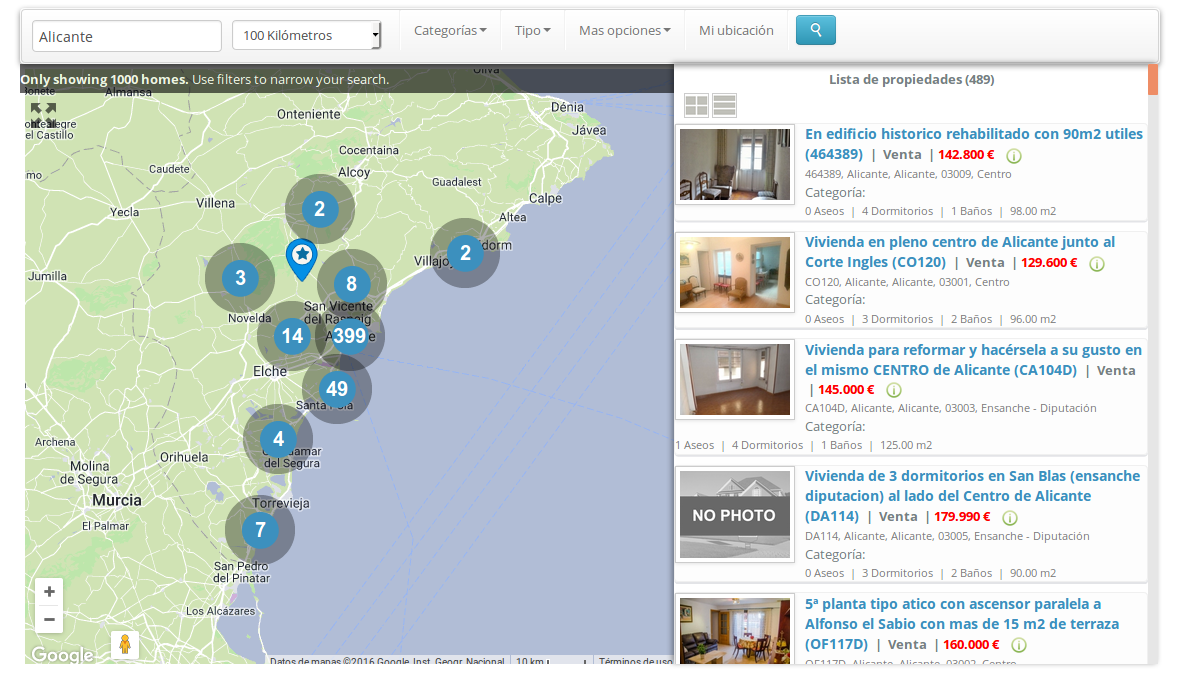Screen dimensions: 1184x678
Task: Expand the Tipo dropdown menu
Action: click(x=532, y=30)
